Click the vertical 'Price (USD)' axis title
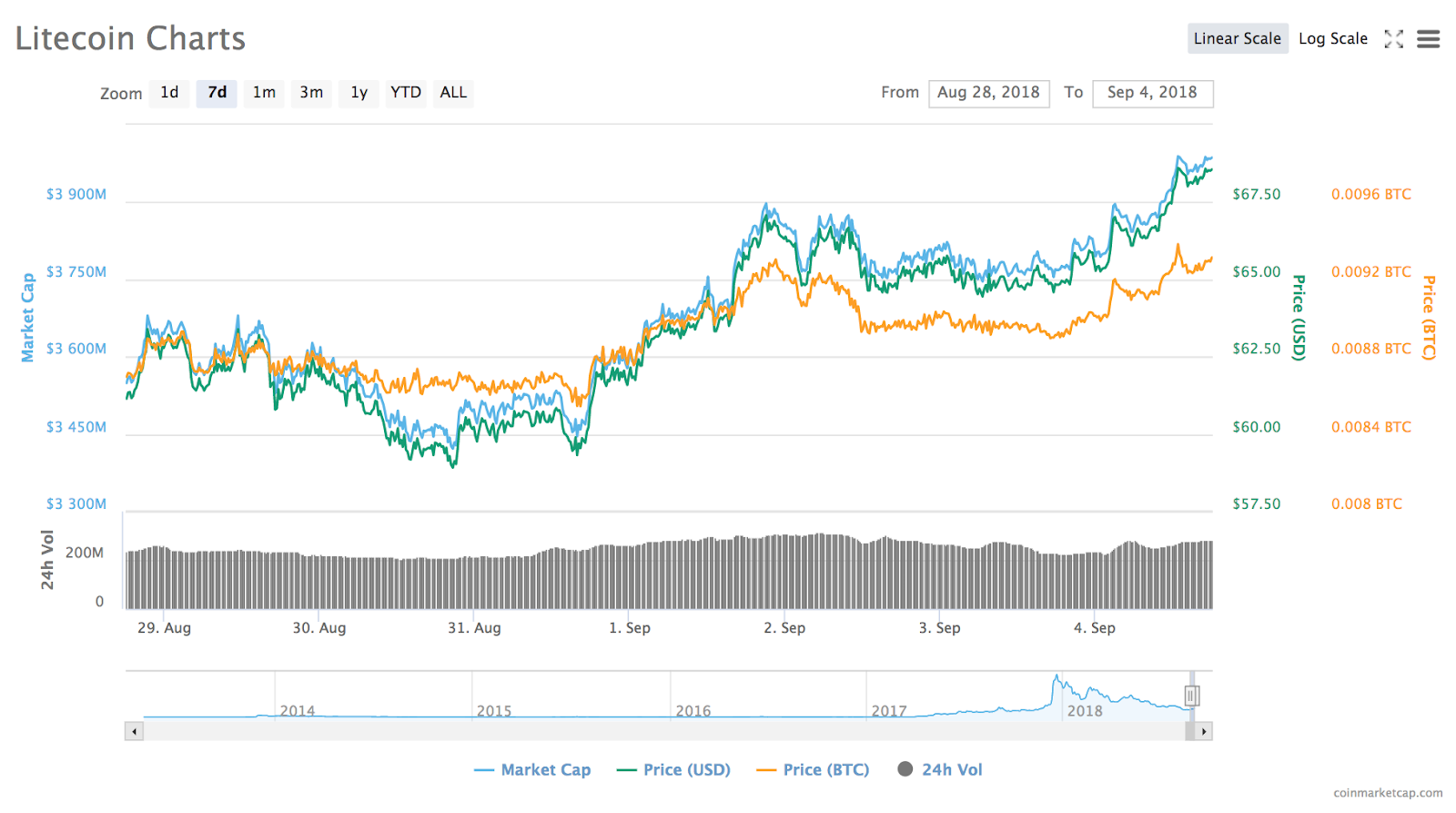Viewport: 1456px width, 813px height. [x=1299, y=318]
